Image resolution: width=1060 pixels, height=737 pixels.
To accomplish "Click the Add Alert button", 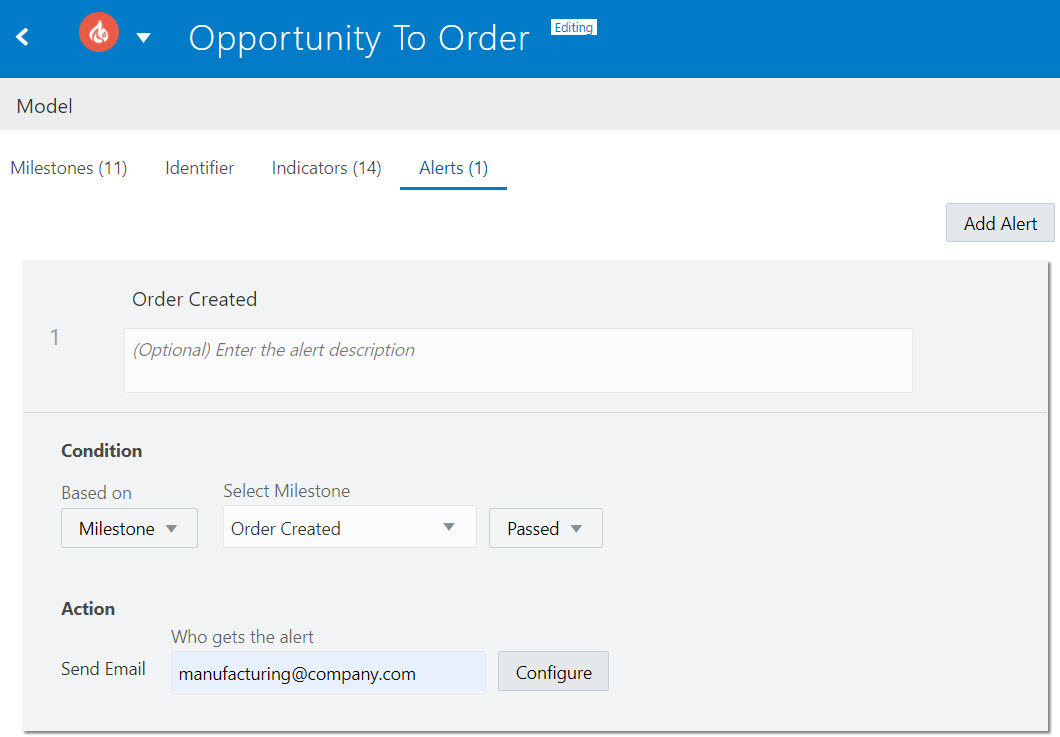I will coord(1000,223).
